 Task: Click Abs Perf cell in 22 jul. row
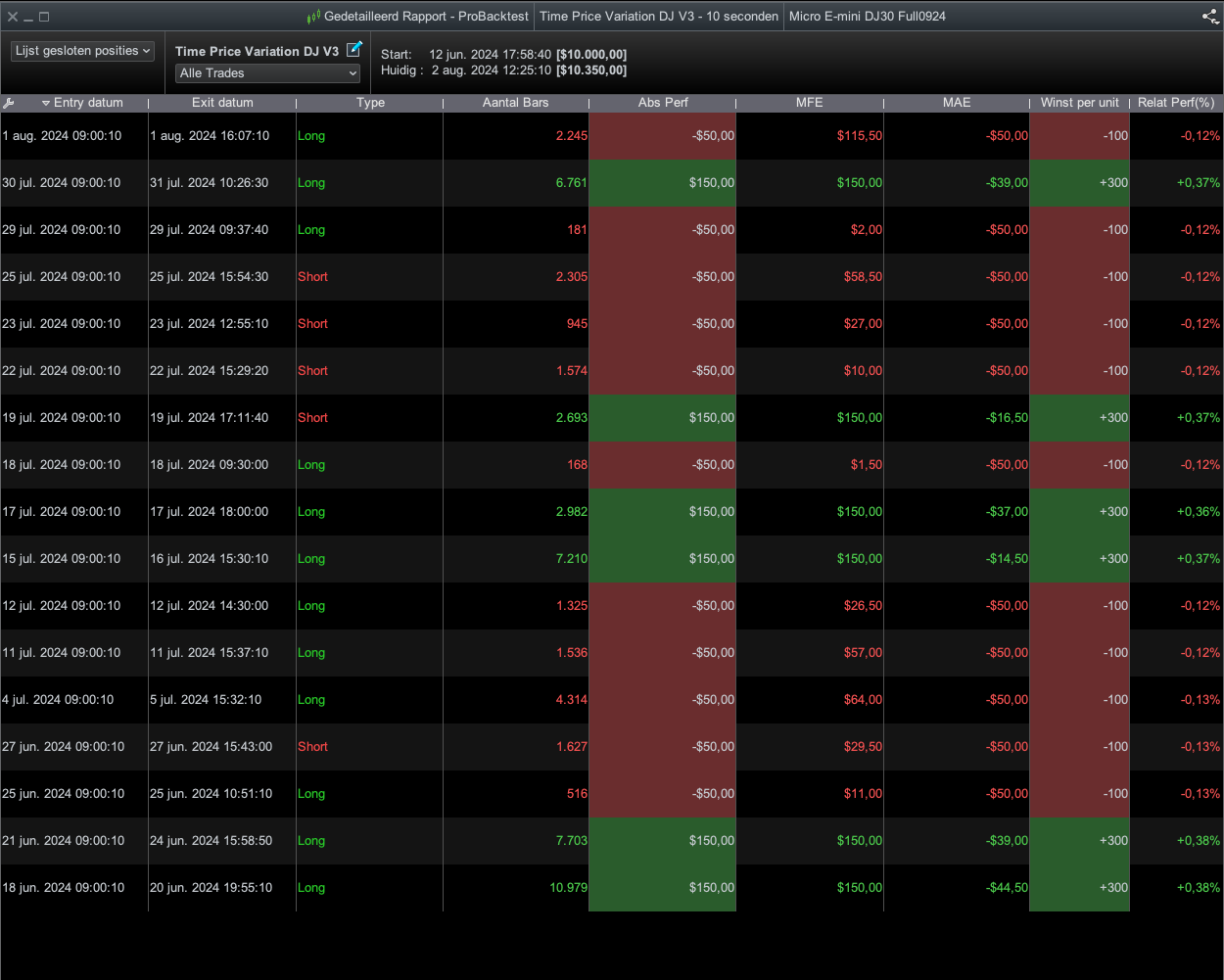click(662, 371)
